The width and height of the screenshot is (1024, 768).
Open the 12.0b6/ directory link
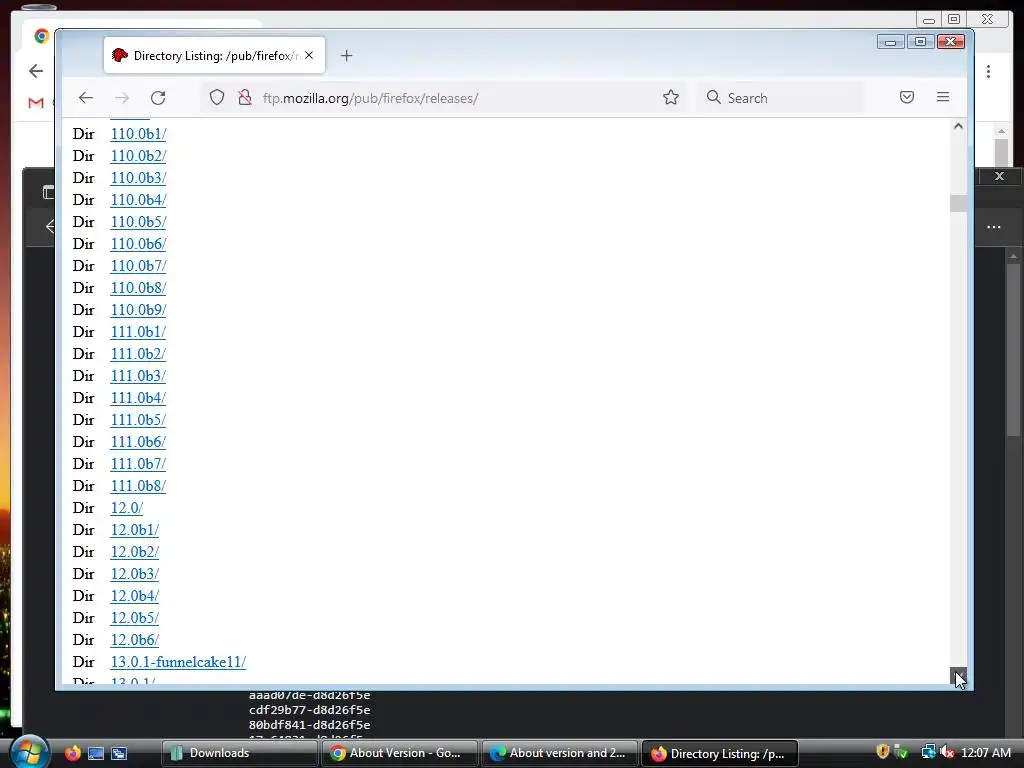click(x=135, y=640)
